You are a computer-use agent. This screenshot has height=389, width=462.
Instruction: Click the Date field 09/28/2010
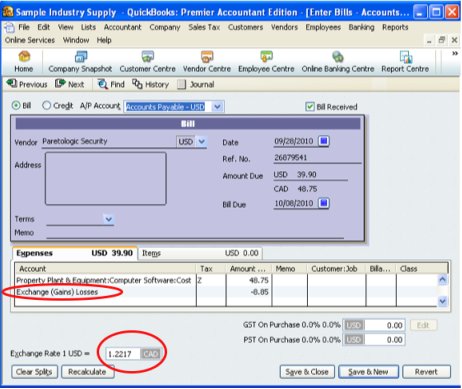click(x=294, y=141)
